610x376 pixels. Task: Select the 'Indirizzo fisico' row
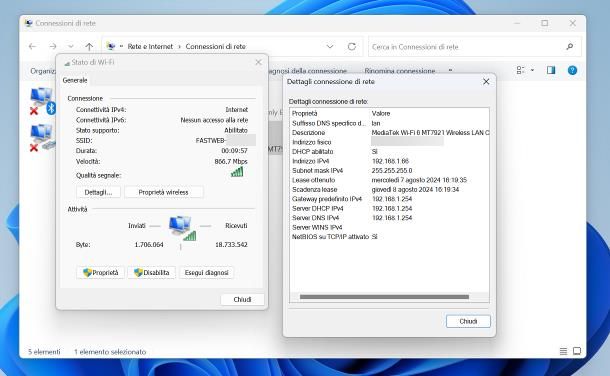[x=389, y=142]
